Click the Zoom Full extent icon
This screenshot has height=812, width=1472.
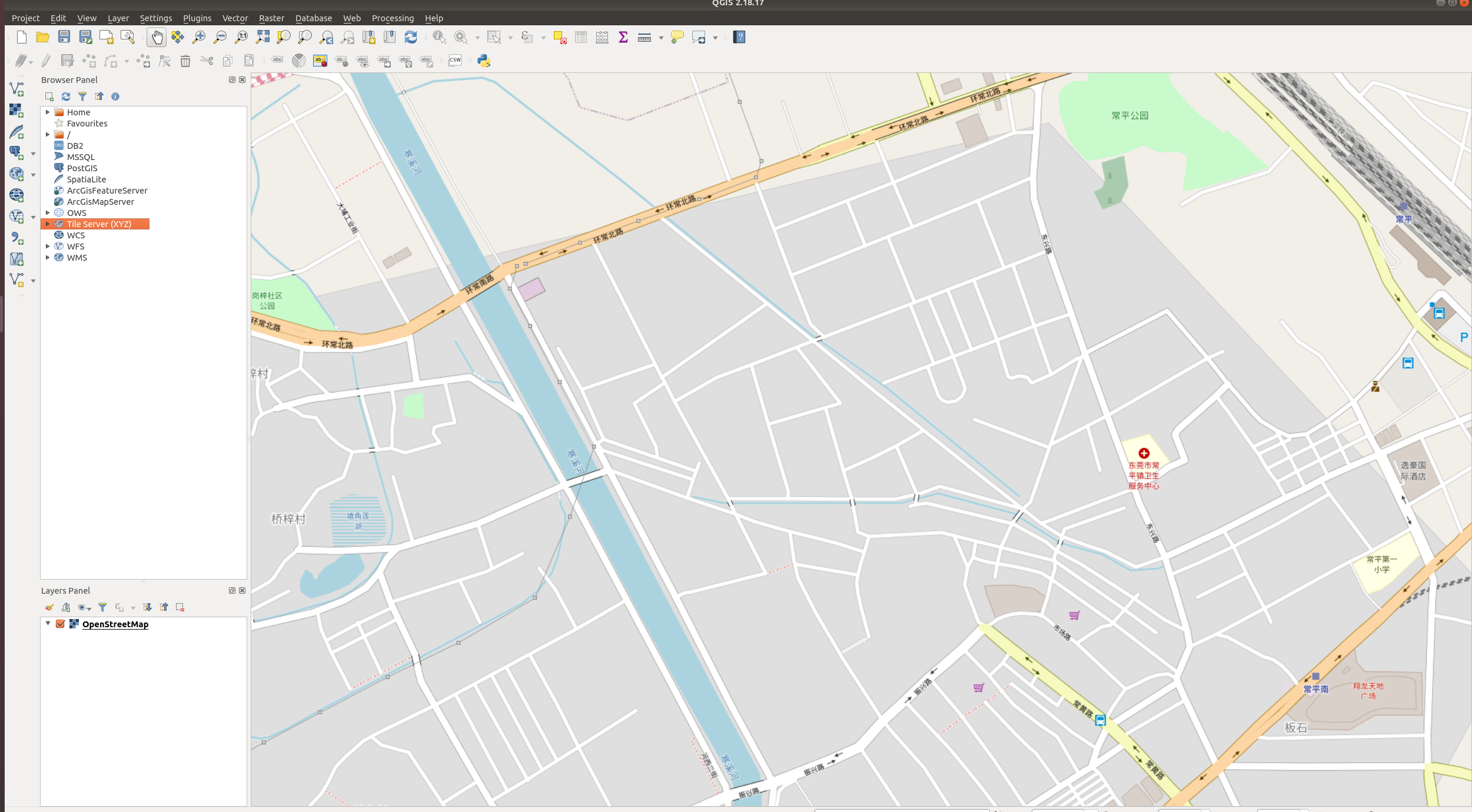[263, 37]
